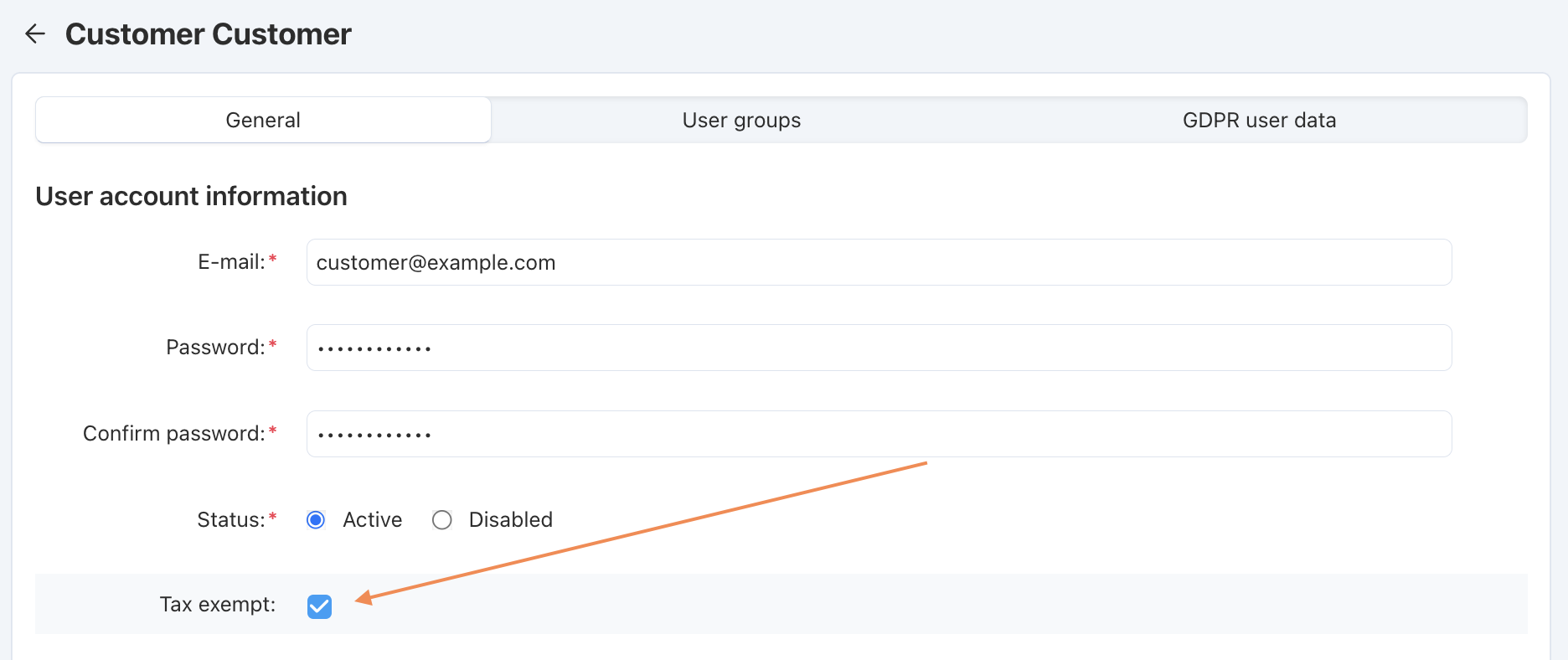Go back using the left arrow icon

coord(35,34)
